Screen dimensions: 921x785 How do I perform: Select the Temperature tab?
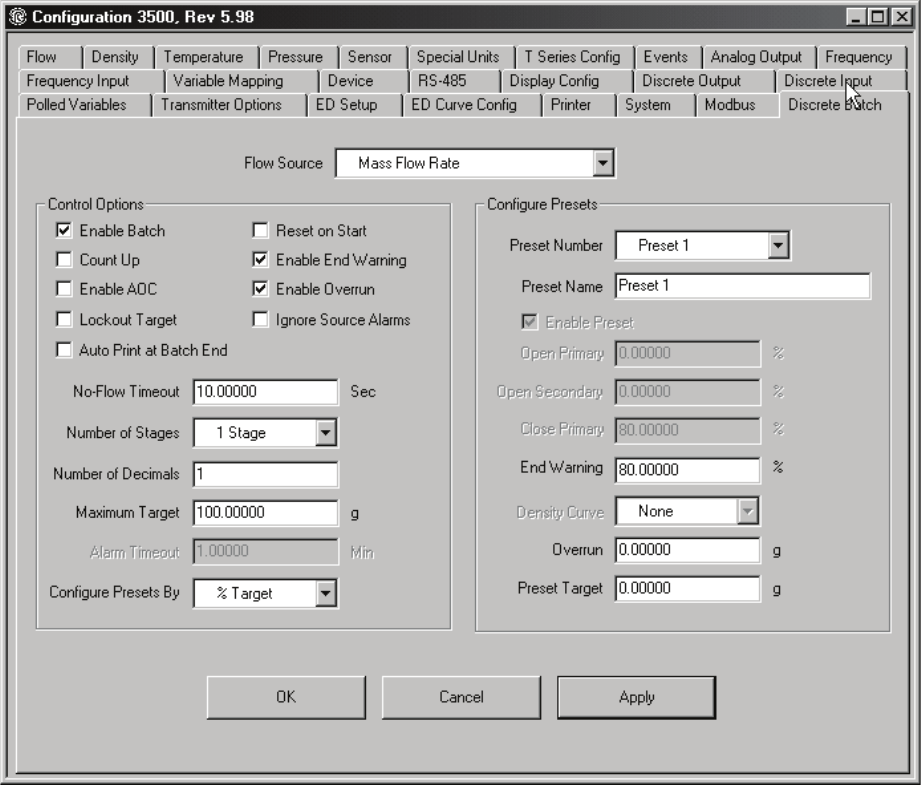coord(206,57)
